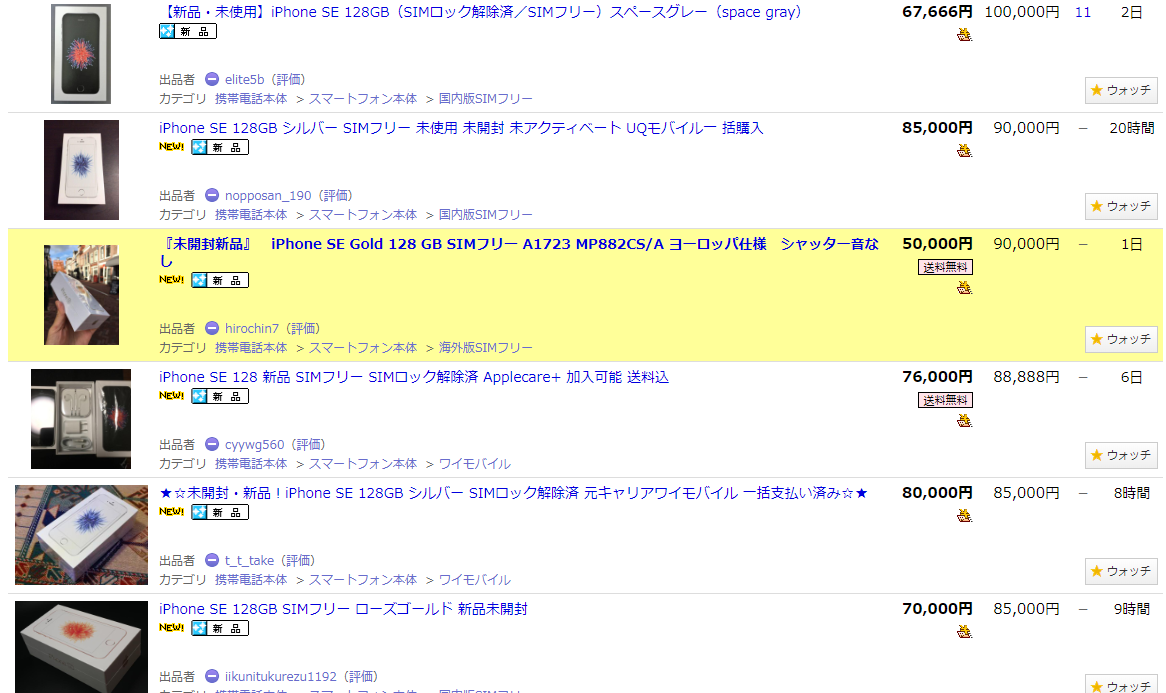Click seller rating icon beside cyywg560
The height and width of the screenshot is (693, 1166).
[212, 444]
